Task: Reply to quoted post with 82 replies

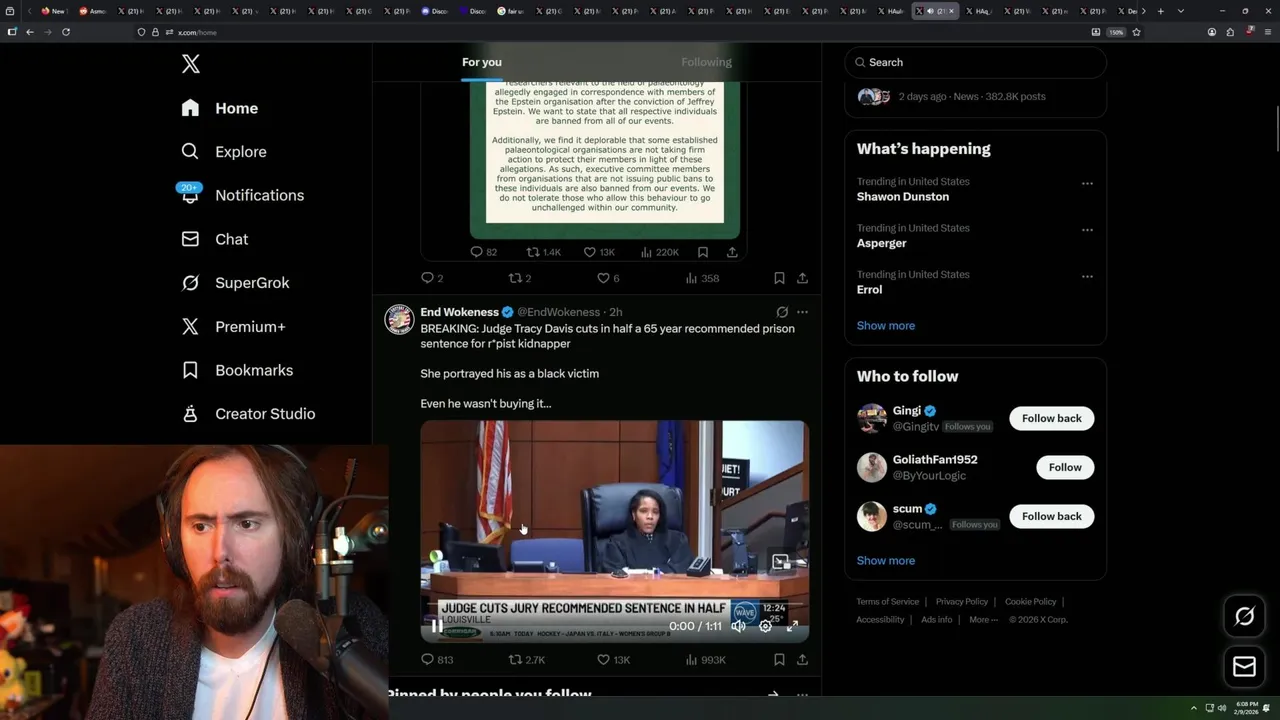Action: point(484,252)
